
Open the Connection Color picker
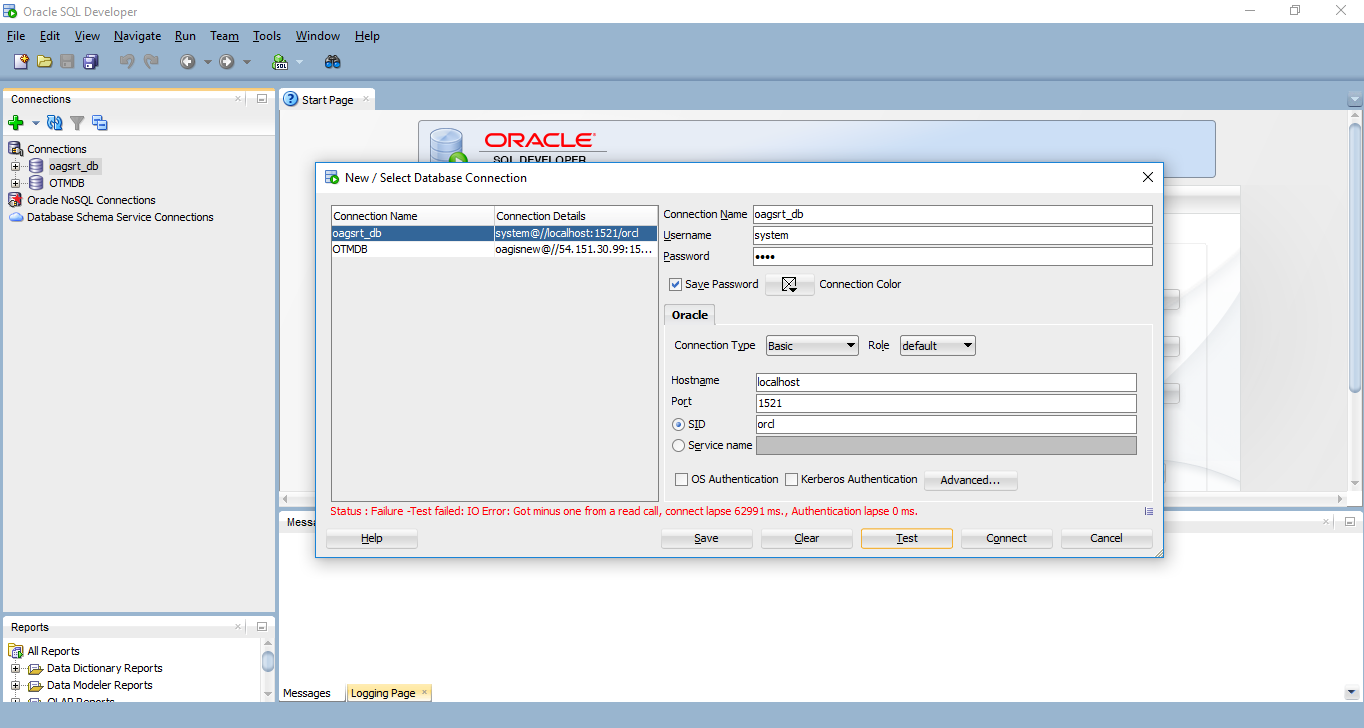tap(790, 284)
